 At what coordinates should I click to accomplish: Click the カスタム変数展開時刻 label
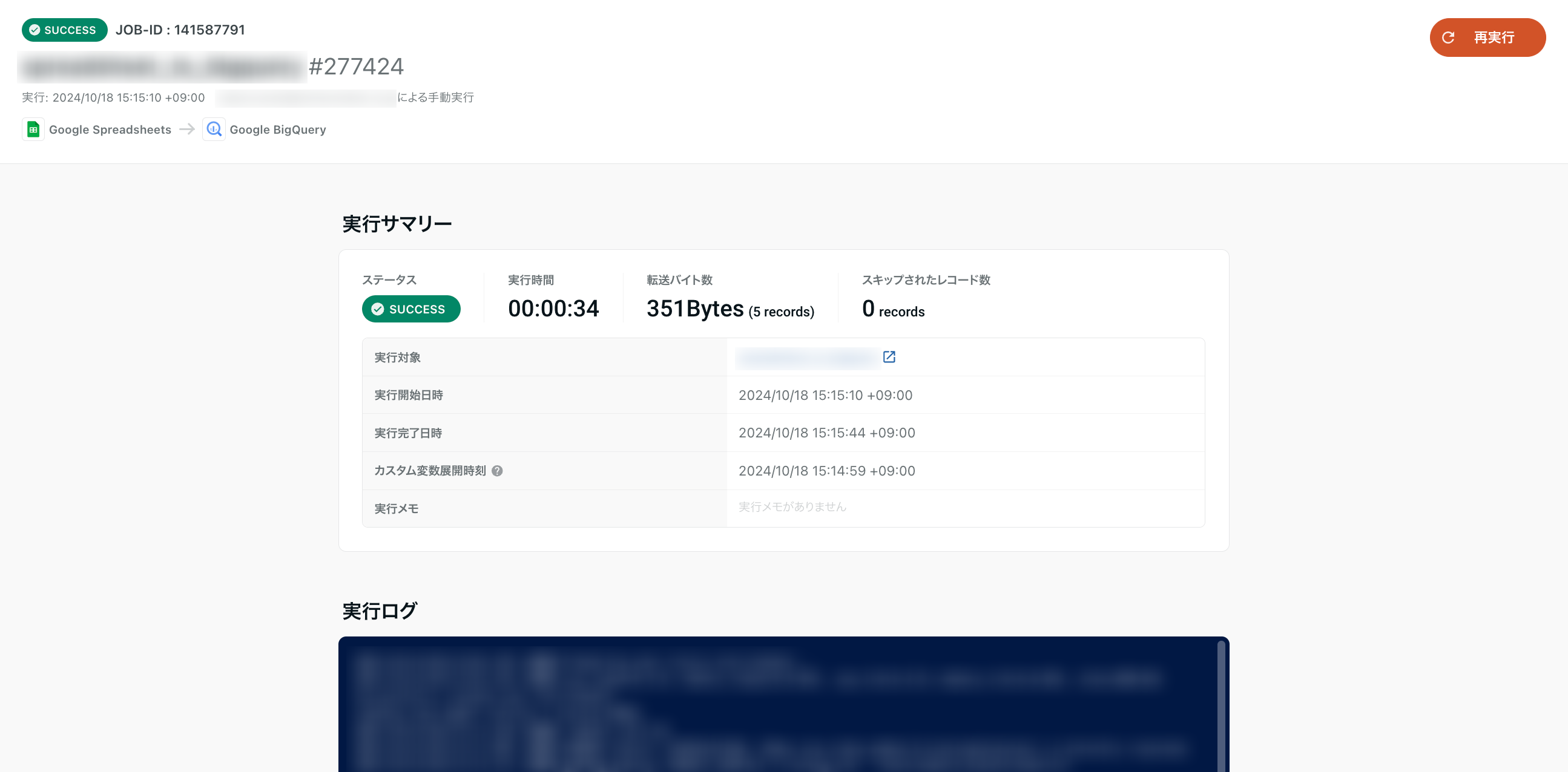point(430,471)
